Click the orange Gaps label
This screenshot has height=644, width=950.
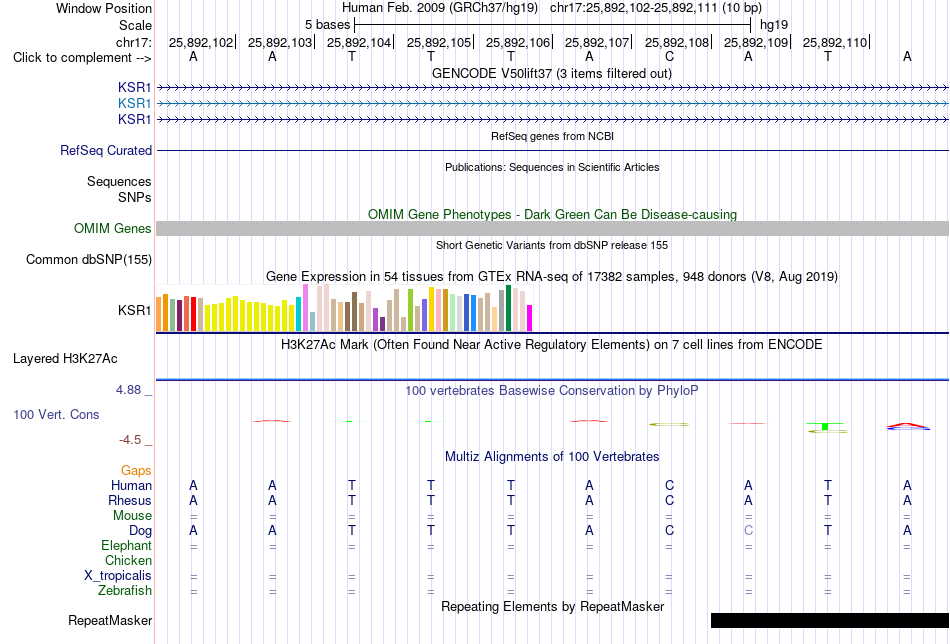[x=136, y=471]
